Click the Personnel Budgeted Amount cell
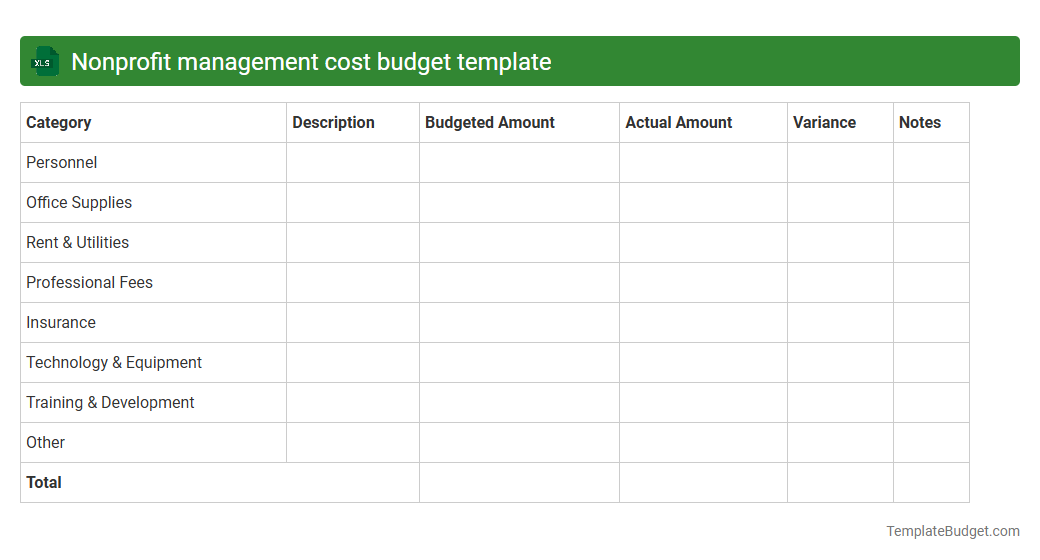Screen dimensions: 1040x560 tap(519, 163)
